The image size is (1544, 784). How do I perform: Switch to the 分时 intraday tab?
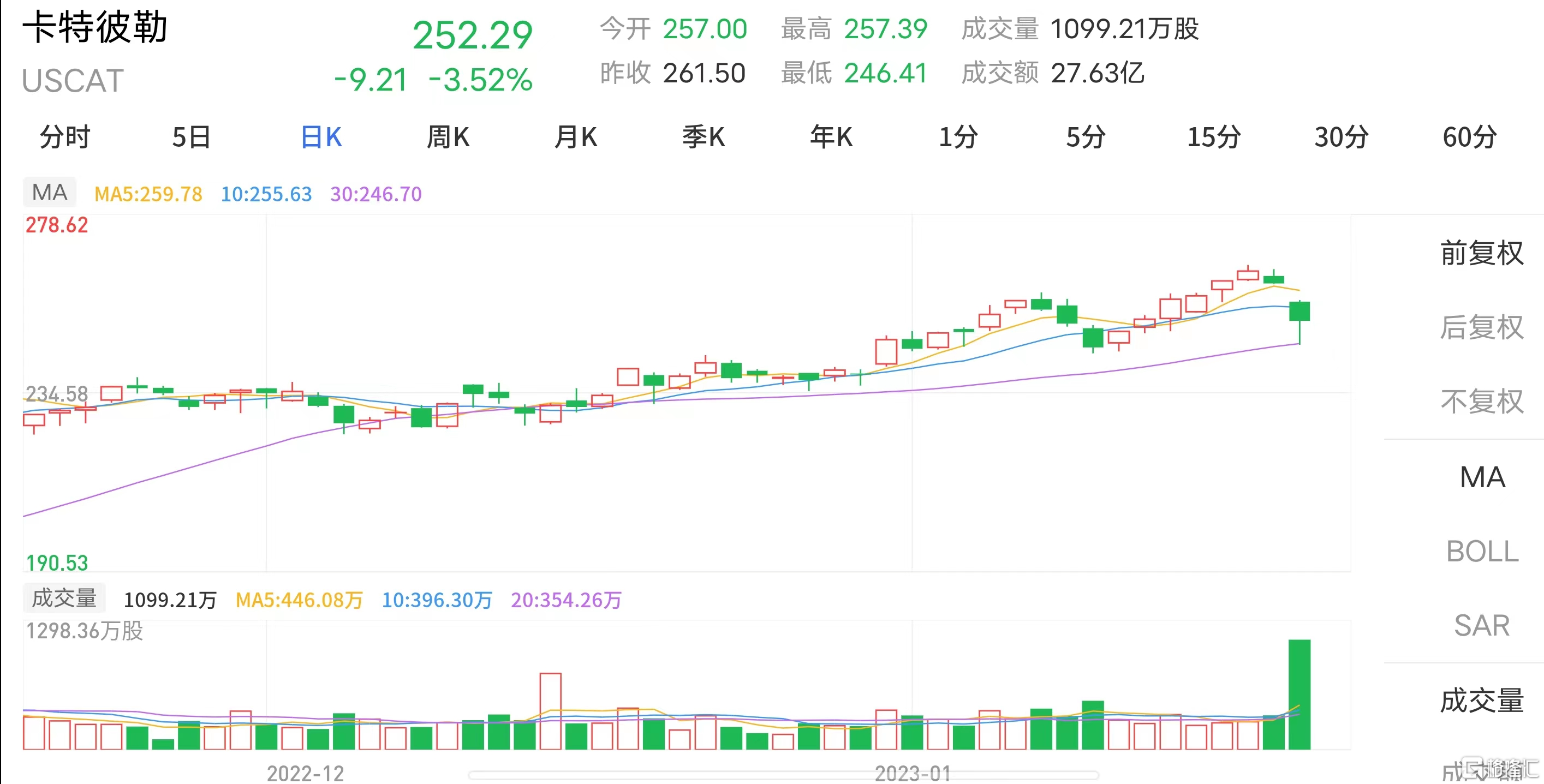pos(65,136)
